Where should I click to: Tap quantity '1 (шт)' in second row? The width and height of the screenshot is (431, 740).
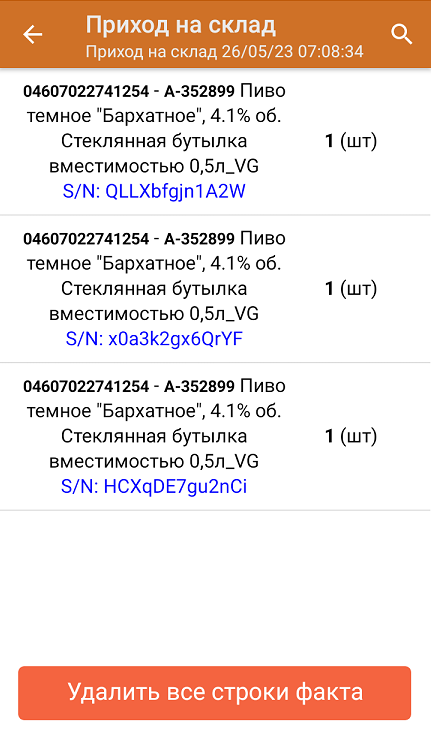pos(351,289)
